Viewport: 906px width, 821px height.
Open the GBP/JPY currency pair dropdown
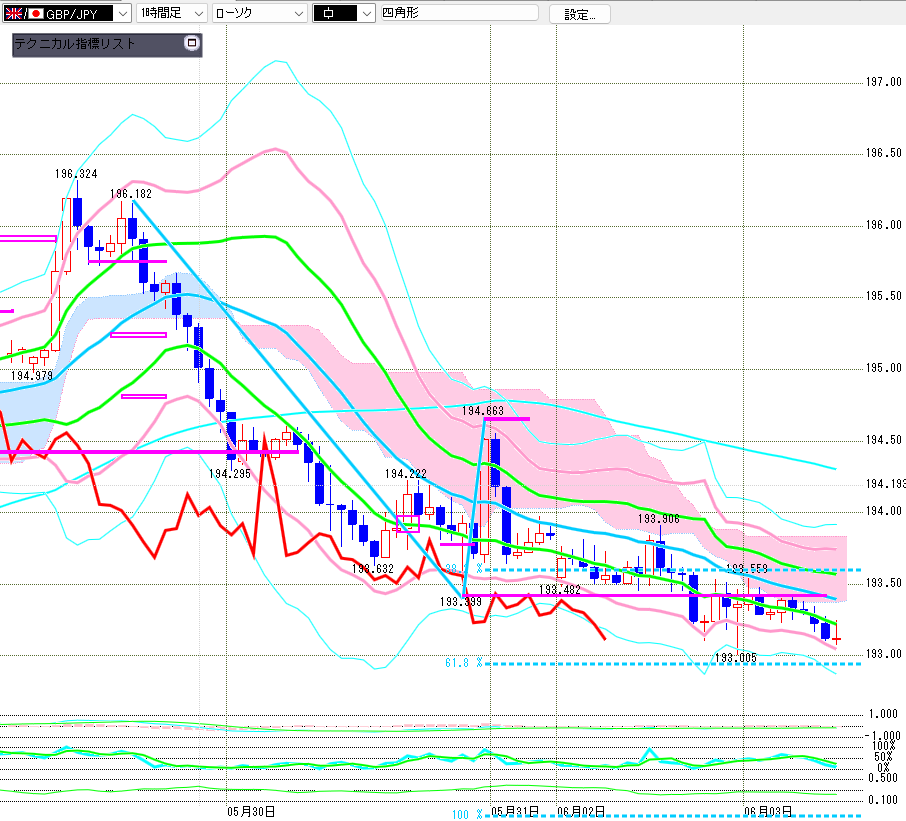pyautogui.click(x=66, y=13)
